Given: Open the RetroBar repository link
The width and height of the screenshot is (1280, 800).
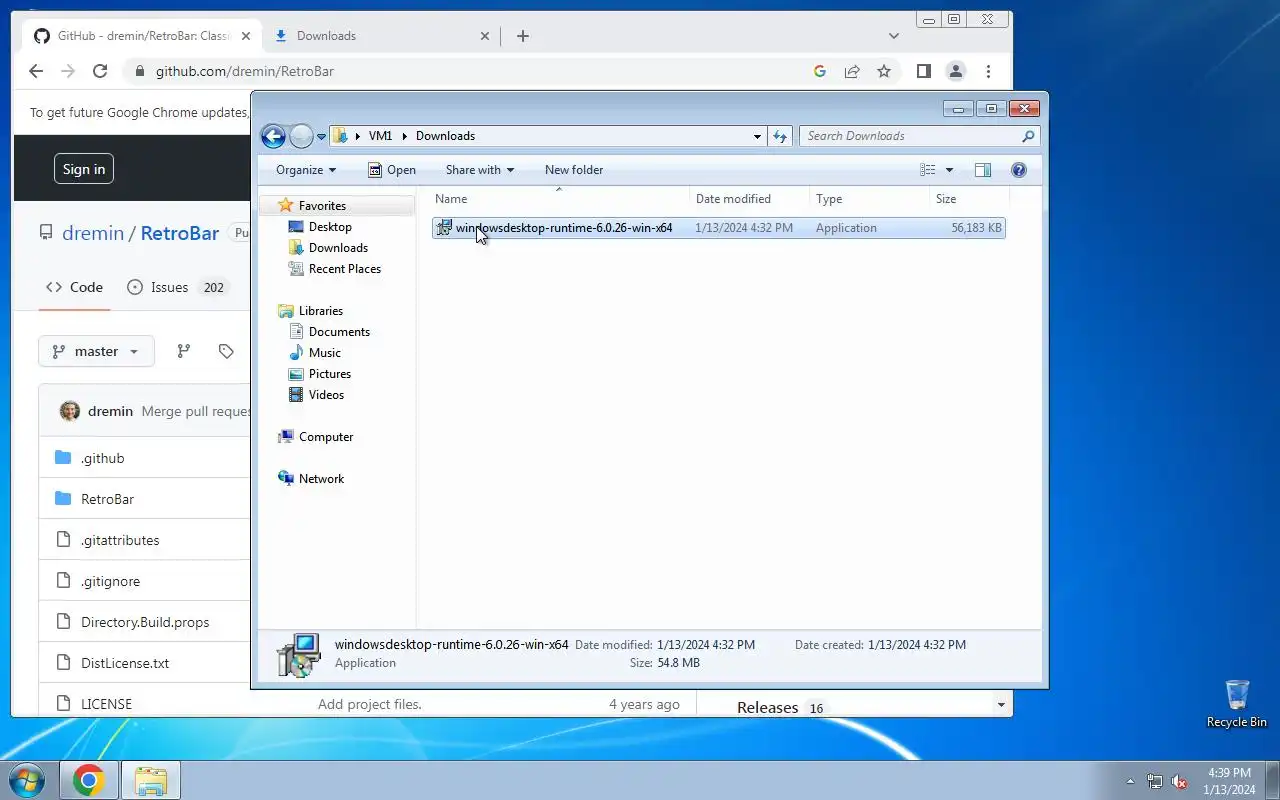Looking at the screenshot, I should [x=180, y=233].
